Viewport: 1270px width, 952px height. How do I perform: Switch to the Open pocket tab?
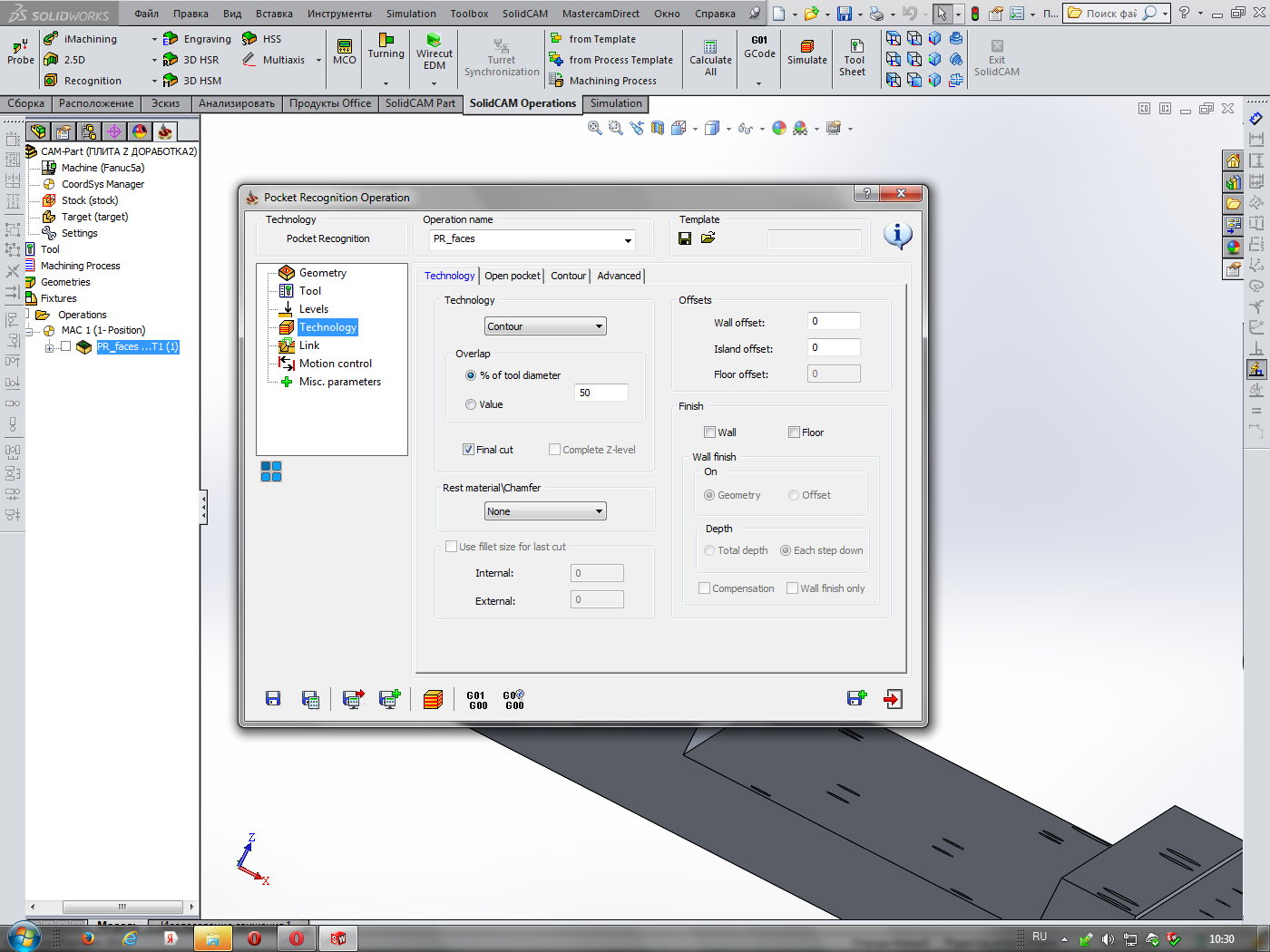(513, 276)
